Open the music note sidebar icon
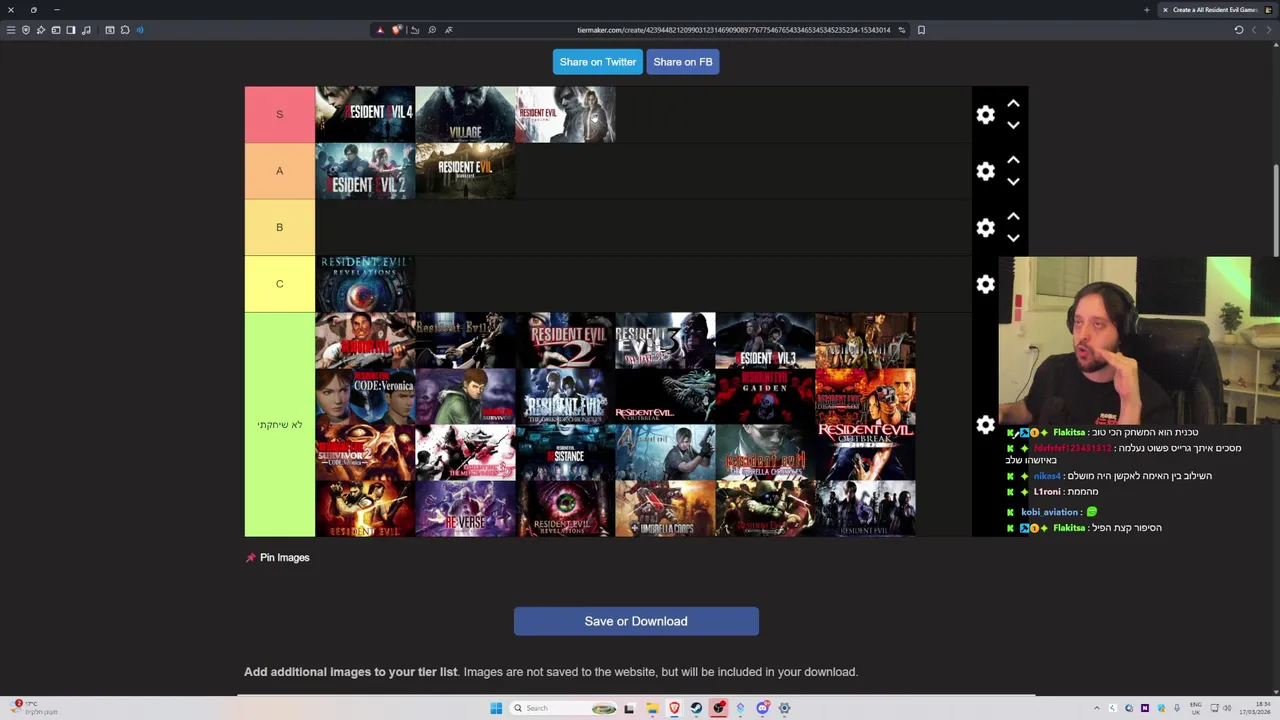 (86, 30)
